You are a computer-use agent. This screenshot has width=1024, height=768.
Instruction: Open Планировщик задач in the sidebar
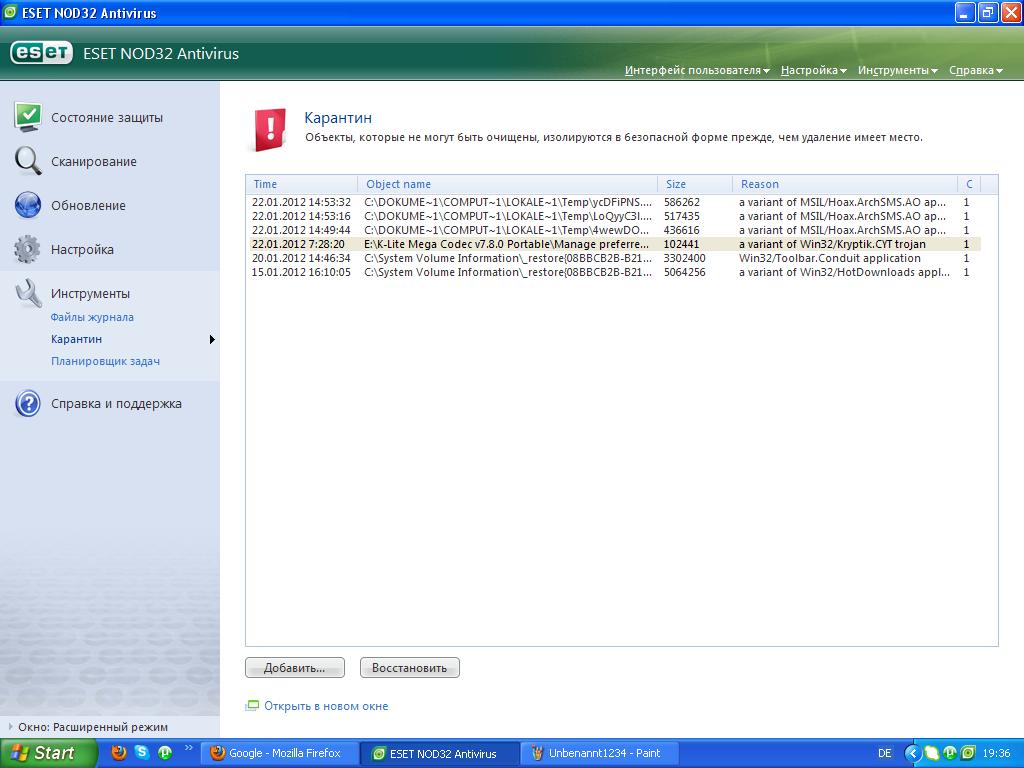tap(105, 361)
